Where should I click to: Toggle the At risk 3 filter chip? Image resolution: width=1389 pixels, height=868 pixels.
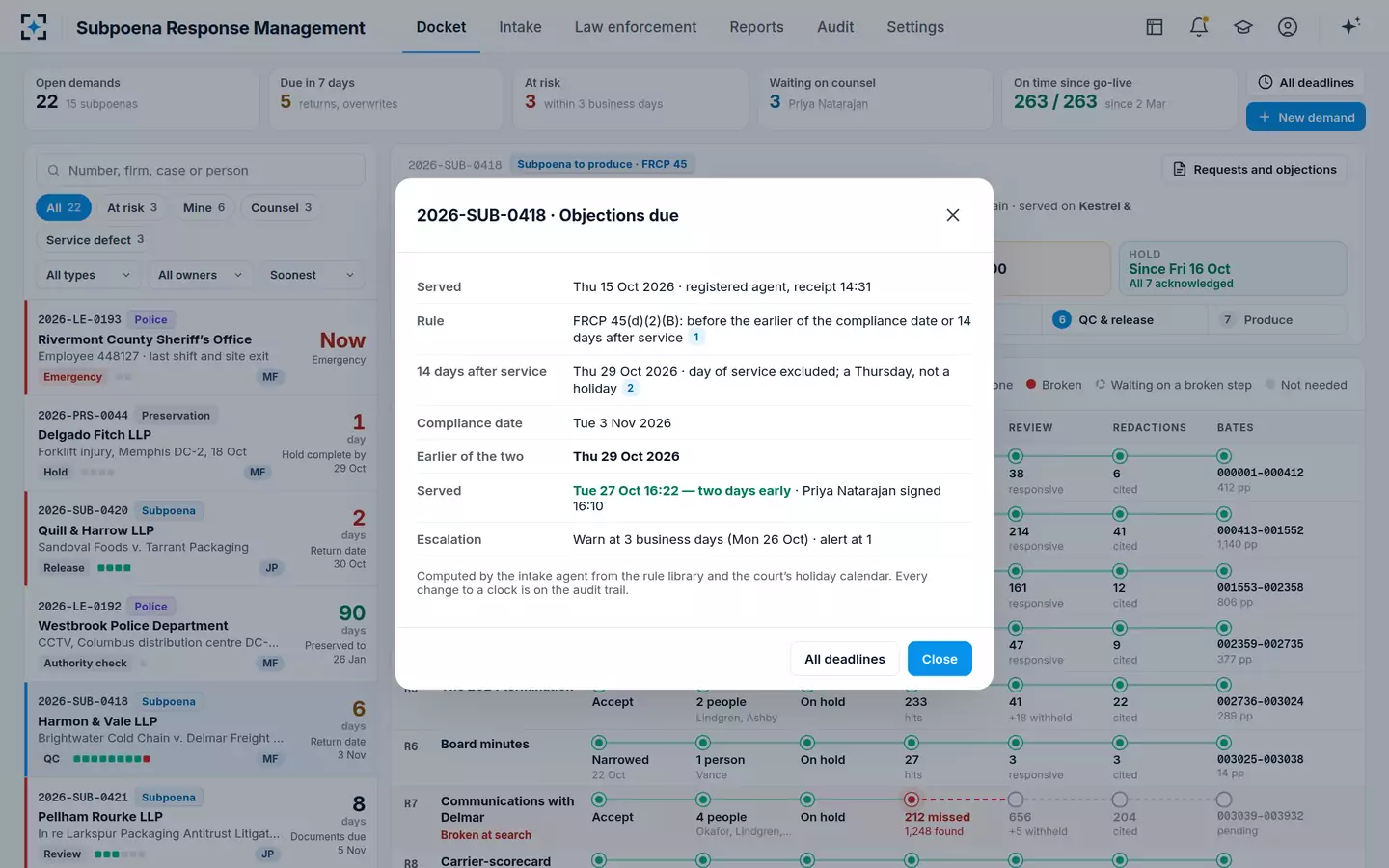tap(132, 207)
